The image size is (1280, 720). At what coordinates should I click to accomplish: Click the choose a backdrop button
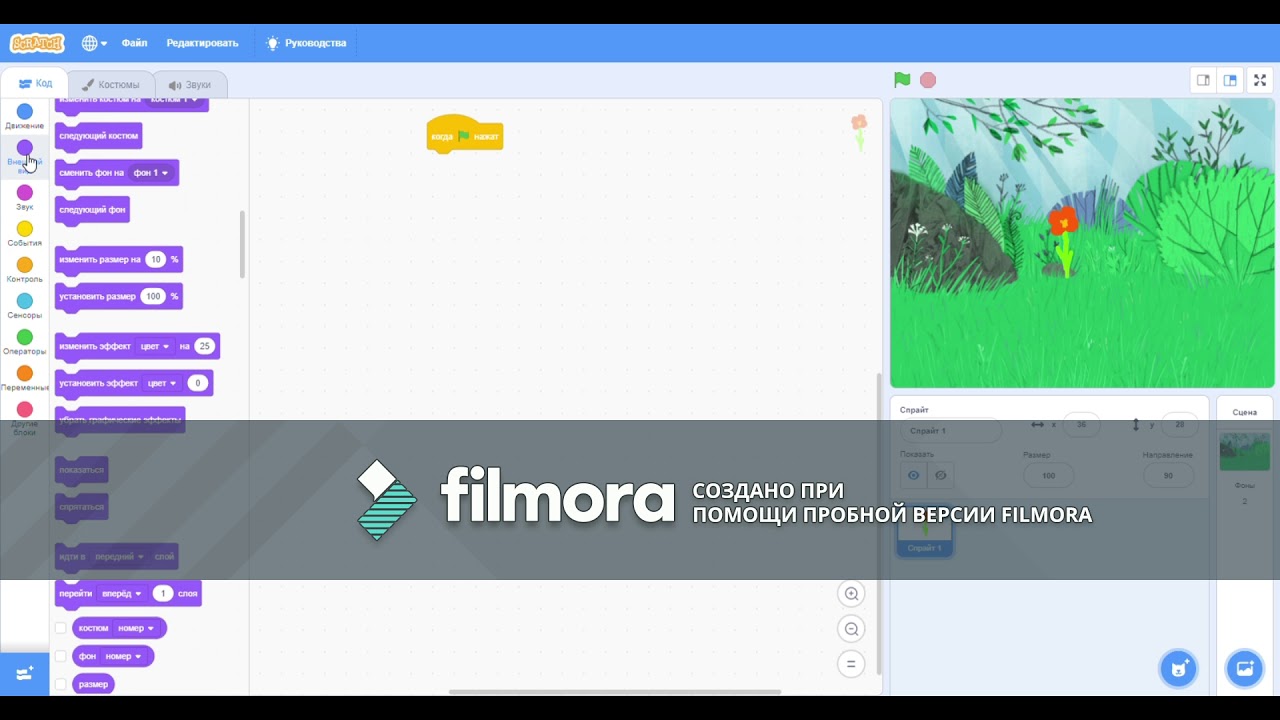(x=1245, y=669)
